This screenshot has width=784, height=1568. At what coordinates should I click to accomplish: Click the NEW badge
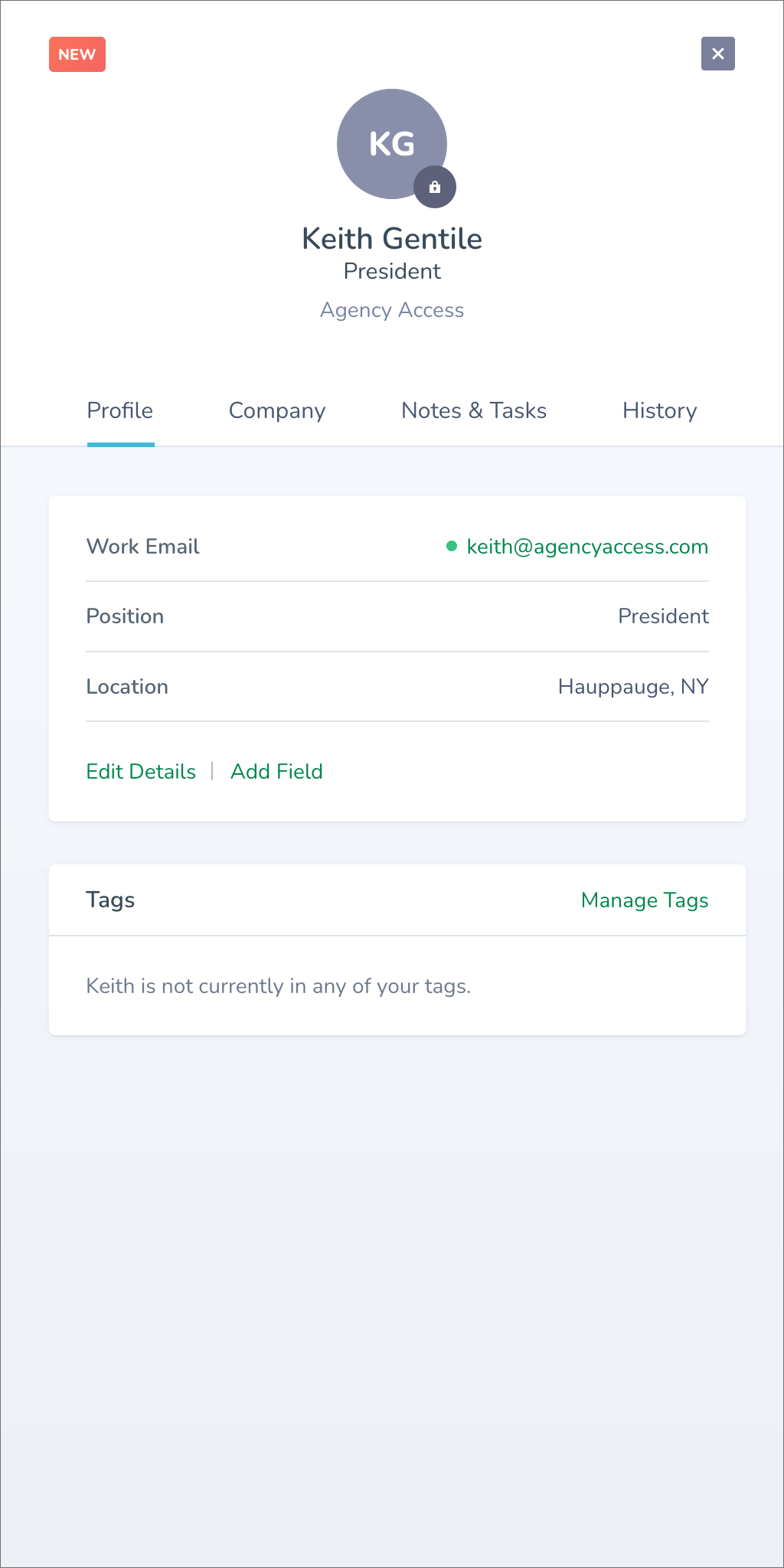click(x=77, y=54)
